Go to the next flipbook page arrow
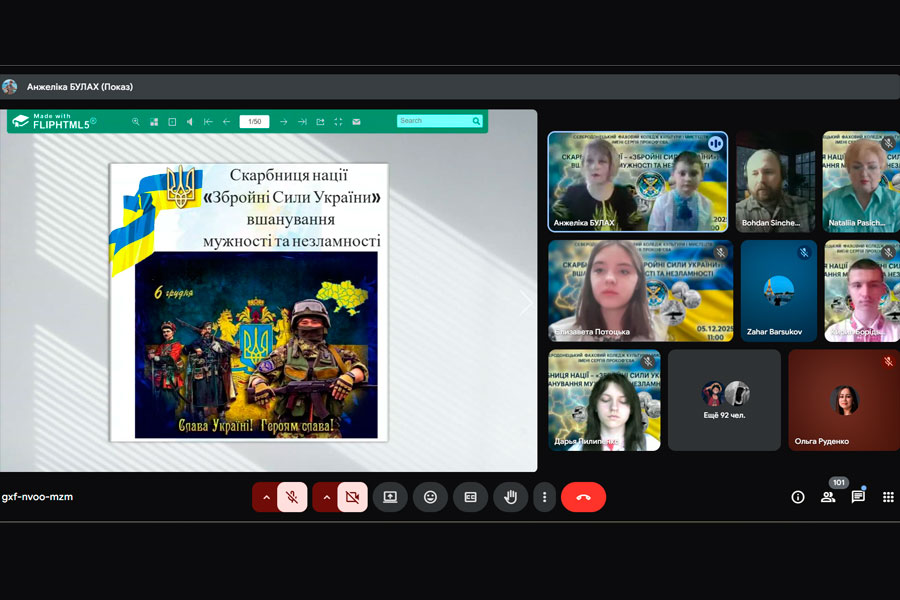900x600 pixels. click(284, 122)
